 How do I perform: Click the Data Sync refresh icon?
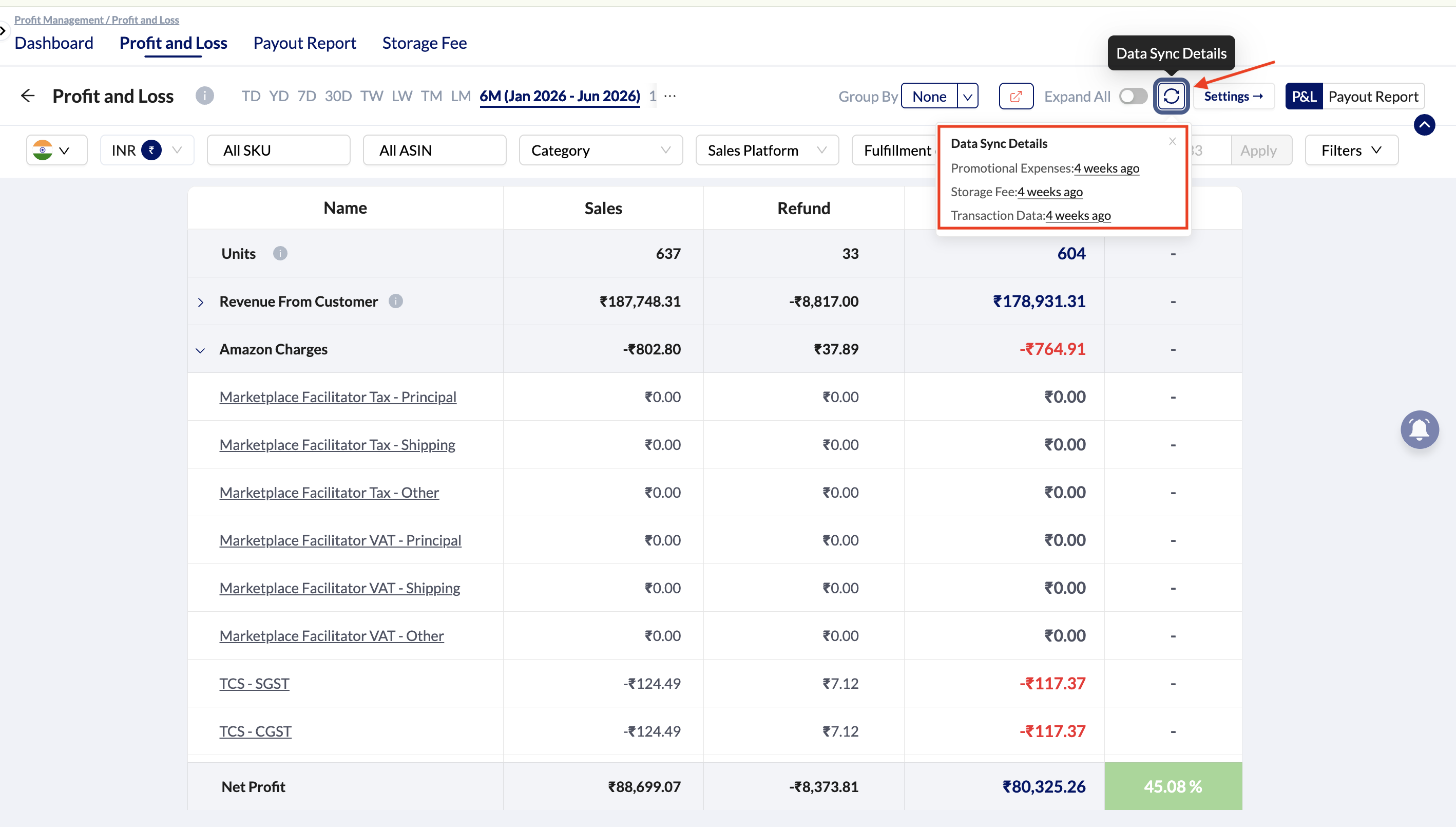(1171, 96)
